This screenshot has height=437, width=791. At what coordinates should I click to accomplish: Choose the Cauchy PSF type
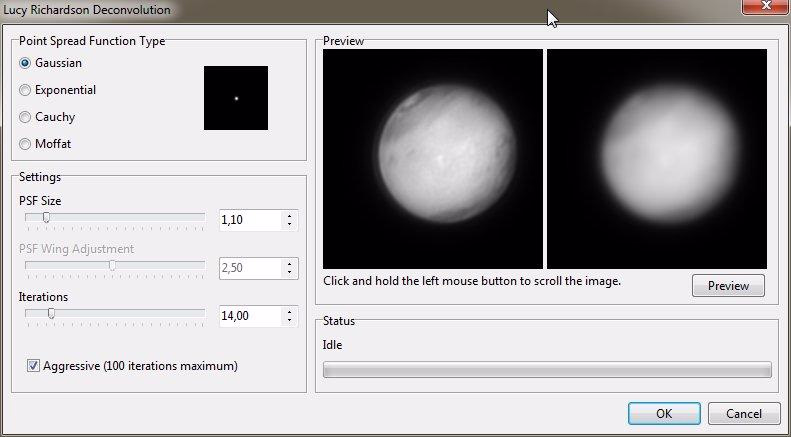(26, 117)
